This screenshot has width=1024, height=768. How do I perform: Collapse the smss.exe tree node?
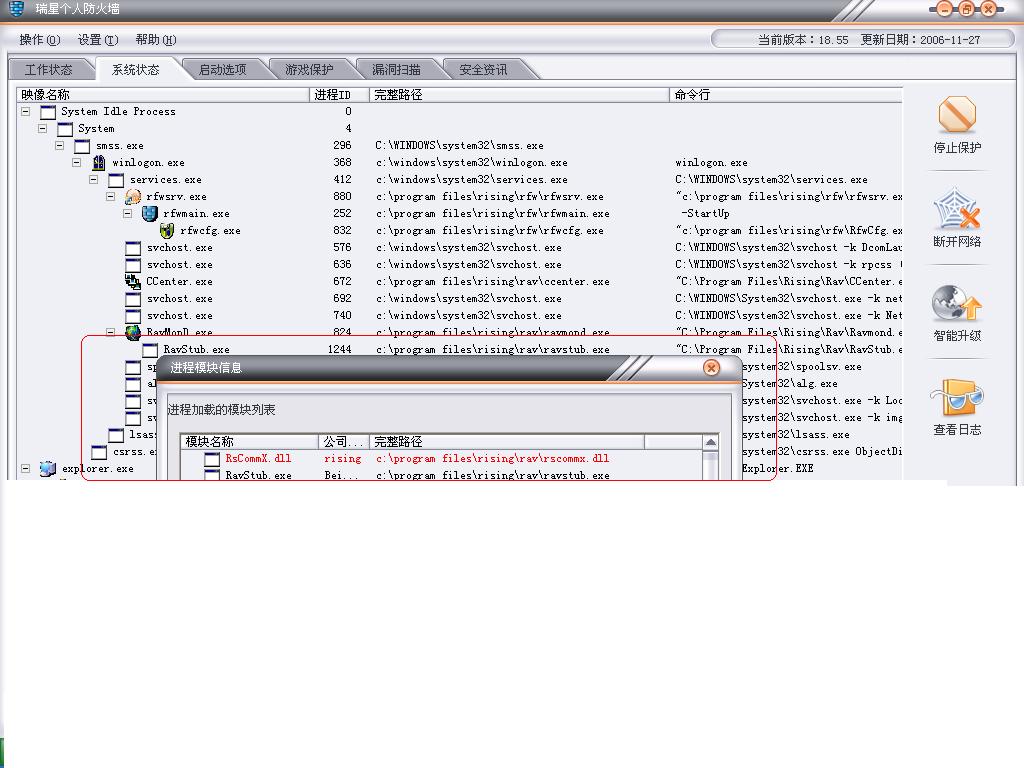tap(59, 145)
